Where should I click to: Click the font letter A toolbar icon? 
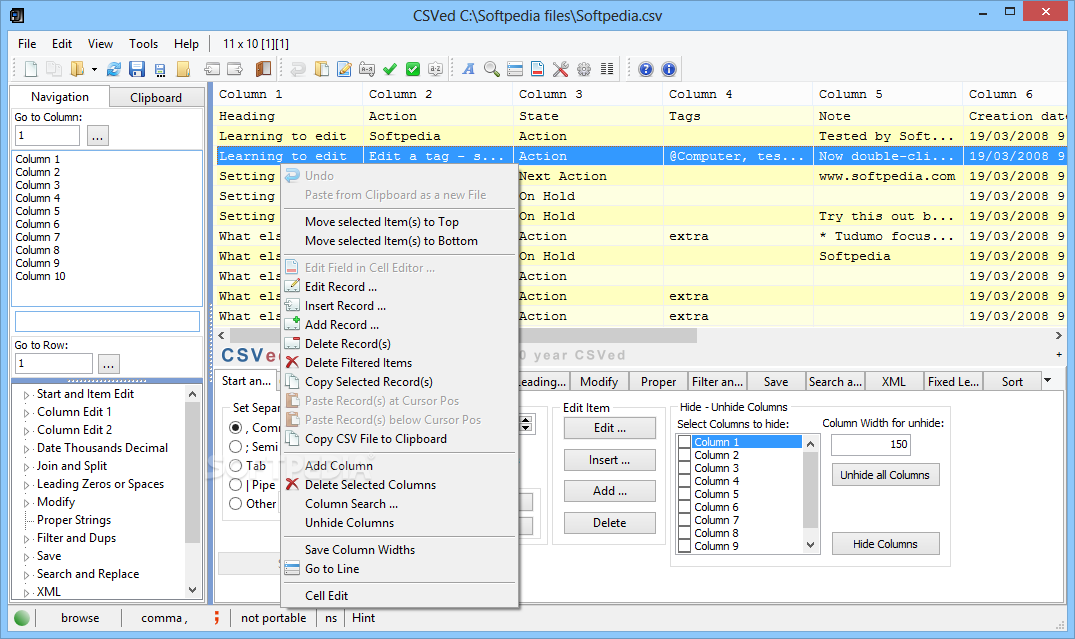pos(469,69)
